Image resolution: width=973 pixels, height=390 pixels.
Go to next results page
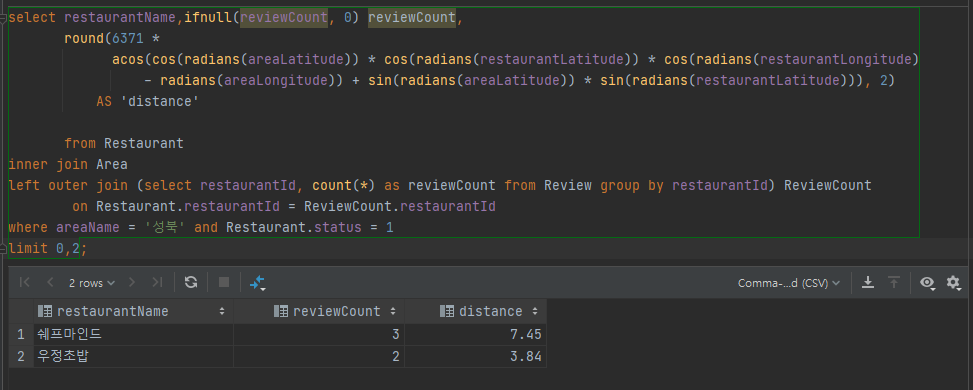tap(132, 283)
